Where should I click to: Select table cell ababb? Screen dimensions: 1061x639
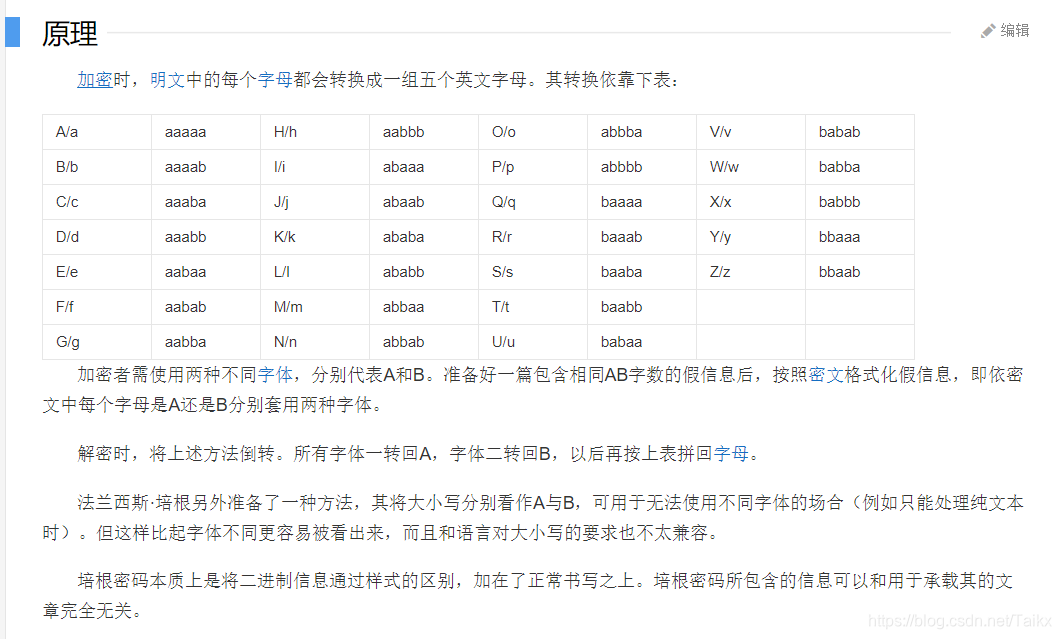click(424, 272)
